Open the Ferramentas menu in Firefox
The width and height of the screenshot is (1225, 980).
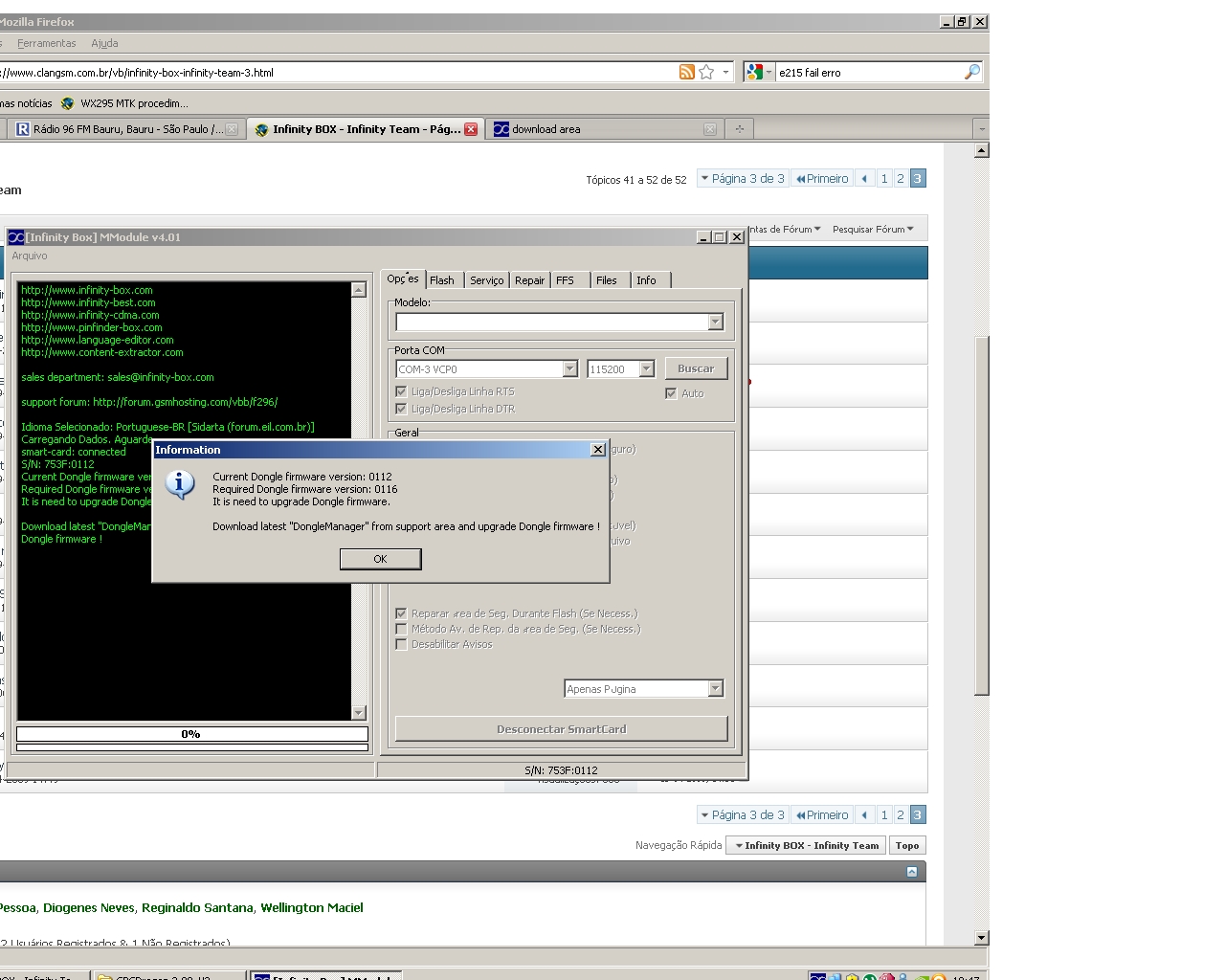coord(46,43)
